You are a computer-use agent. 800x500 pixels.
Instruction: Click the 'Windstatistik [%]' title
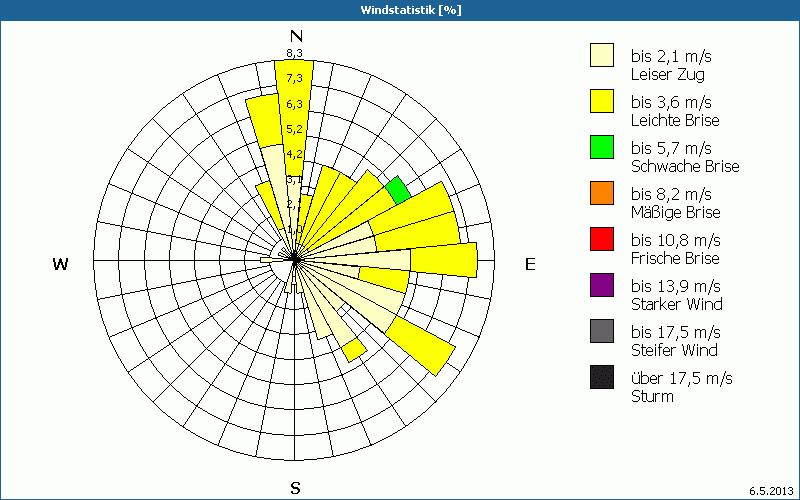point(411,10)
